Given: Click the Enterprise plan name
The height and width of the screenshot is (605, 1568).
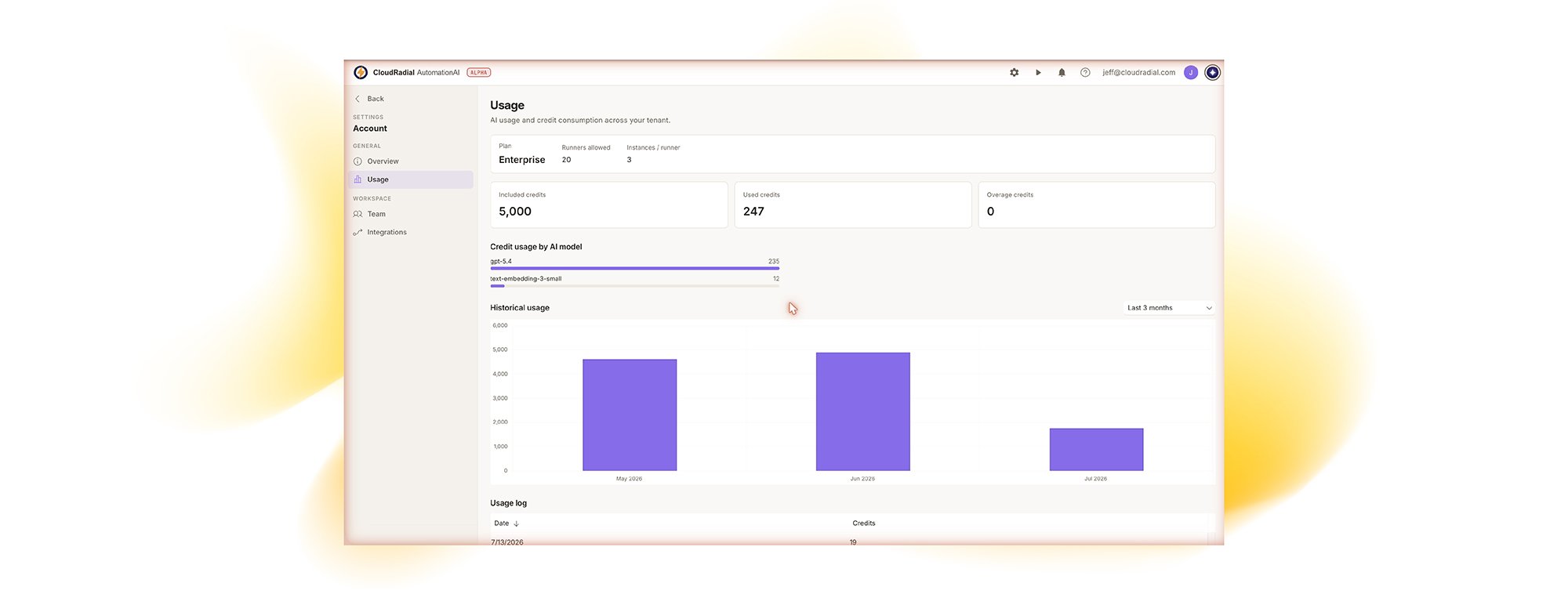Looking at the screenshot, I should pos(522,160).
